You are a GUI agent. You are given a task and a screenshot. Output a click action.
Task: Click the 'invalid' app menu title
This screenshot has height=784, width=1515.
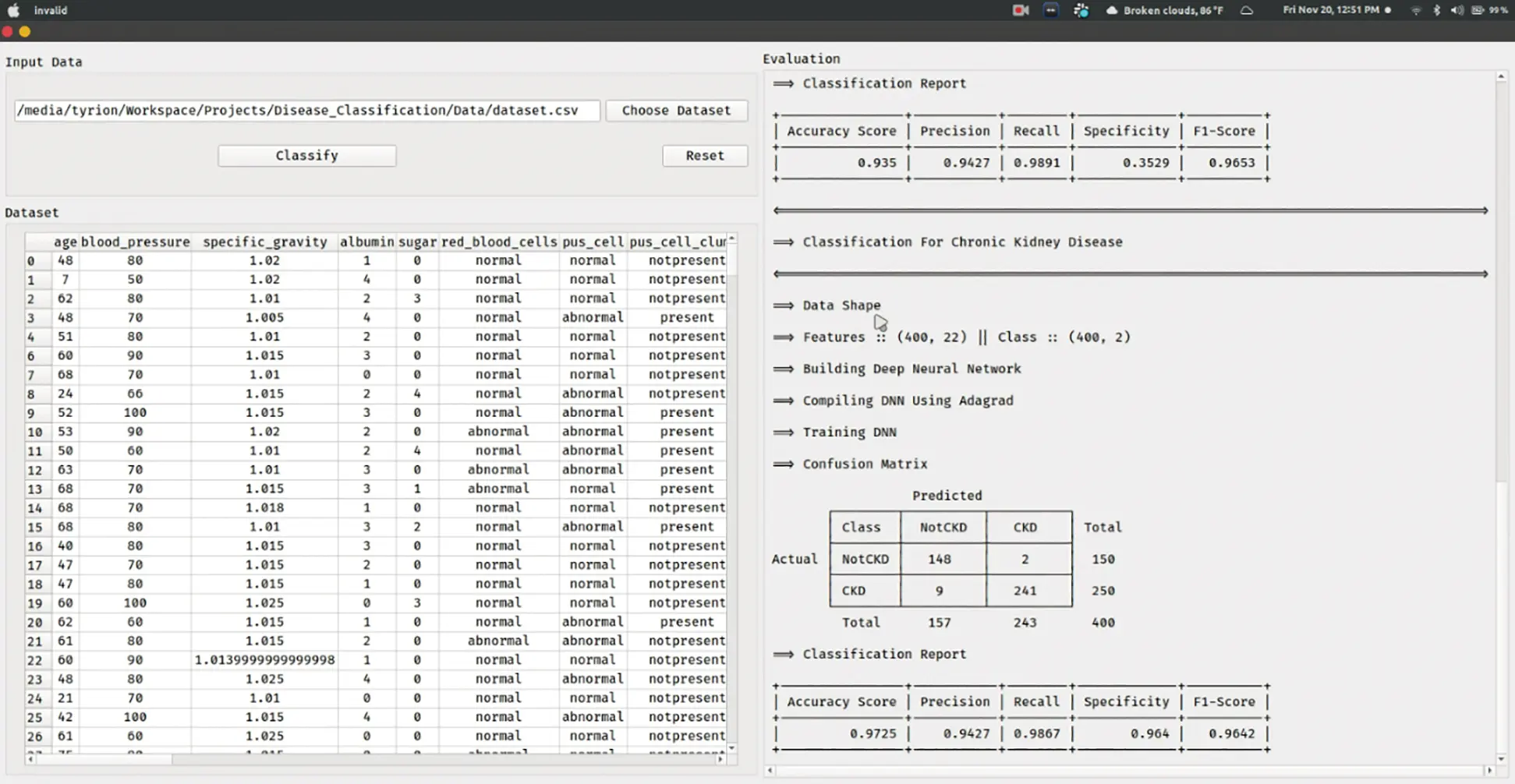51,10
